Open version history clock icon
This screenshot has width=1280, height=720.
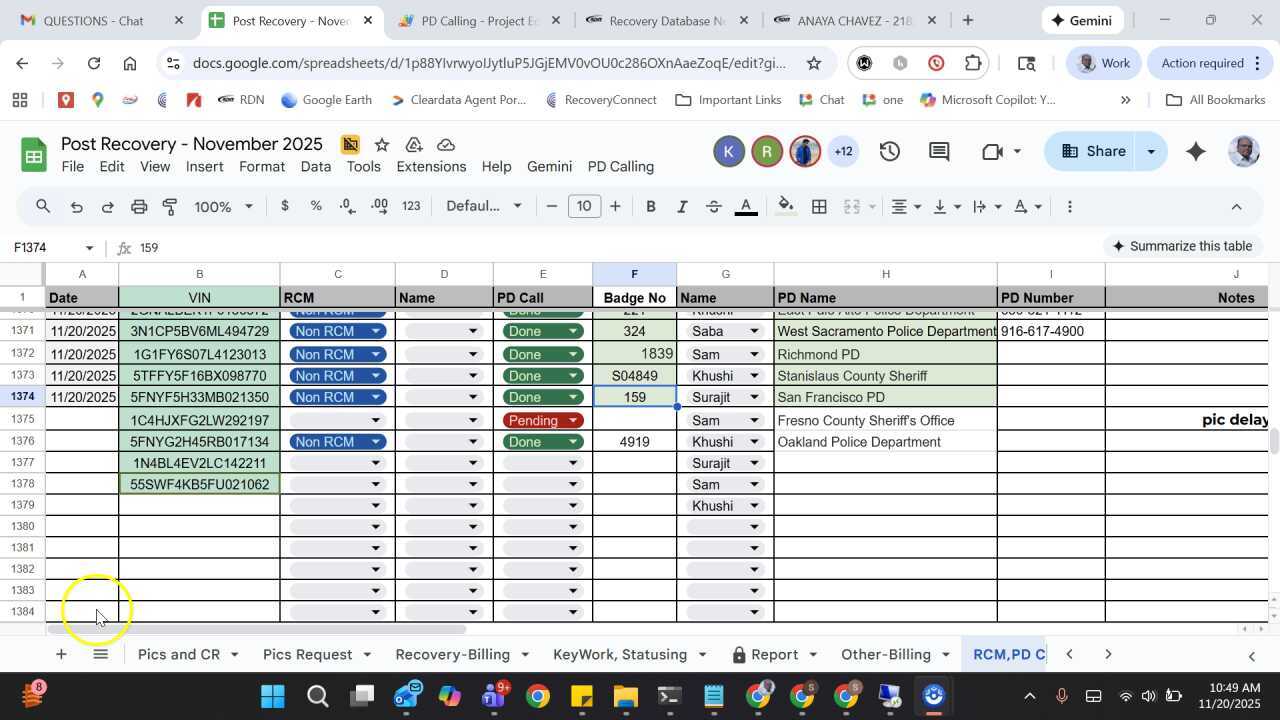[889, 152]
